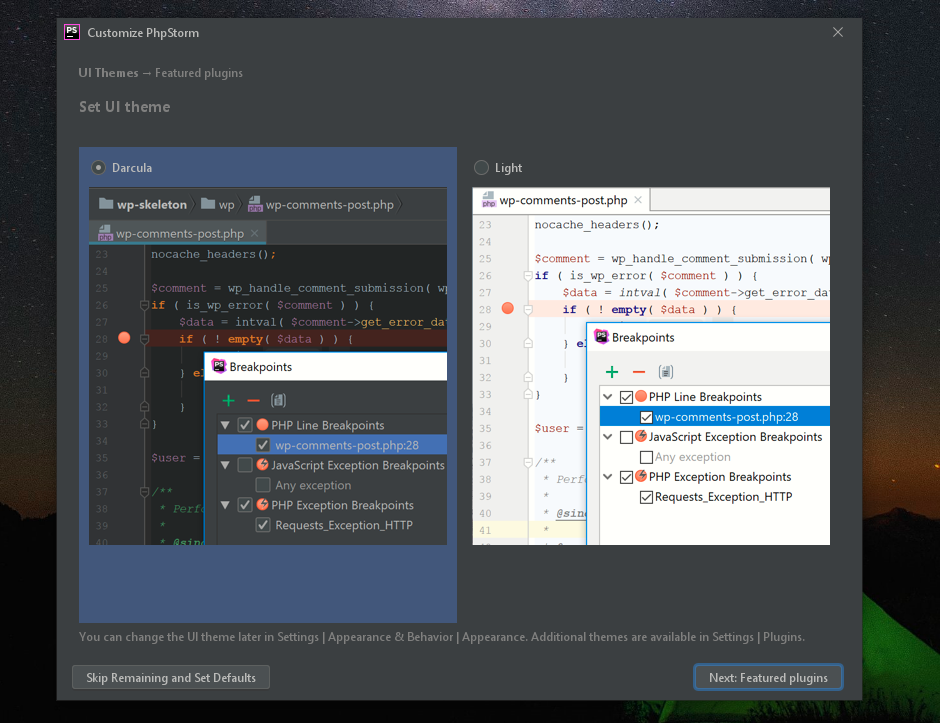Click line 28 fold marker in Darcula preview
Screen dimensions: 940x723
coord(144,339)
